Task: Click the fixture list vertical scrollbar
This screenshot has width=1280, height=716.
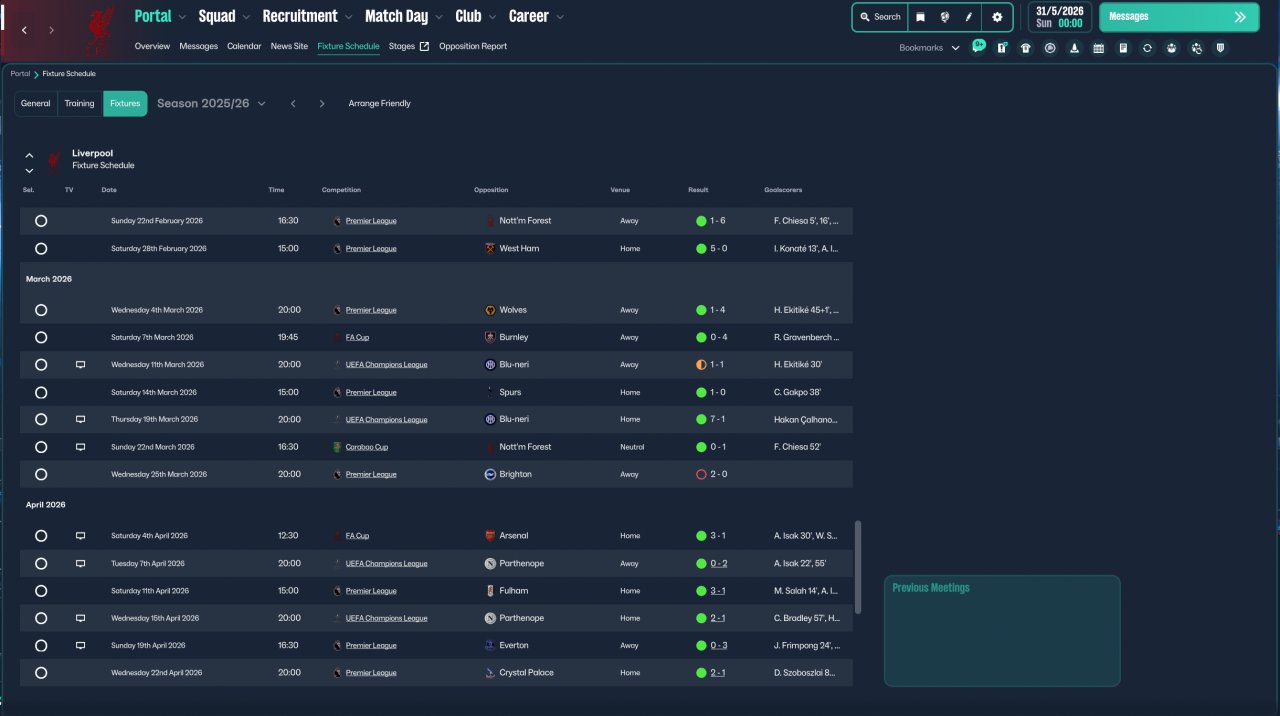Action: (x=857, y=566)
